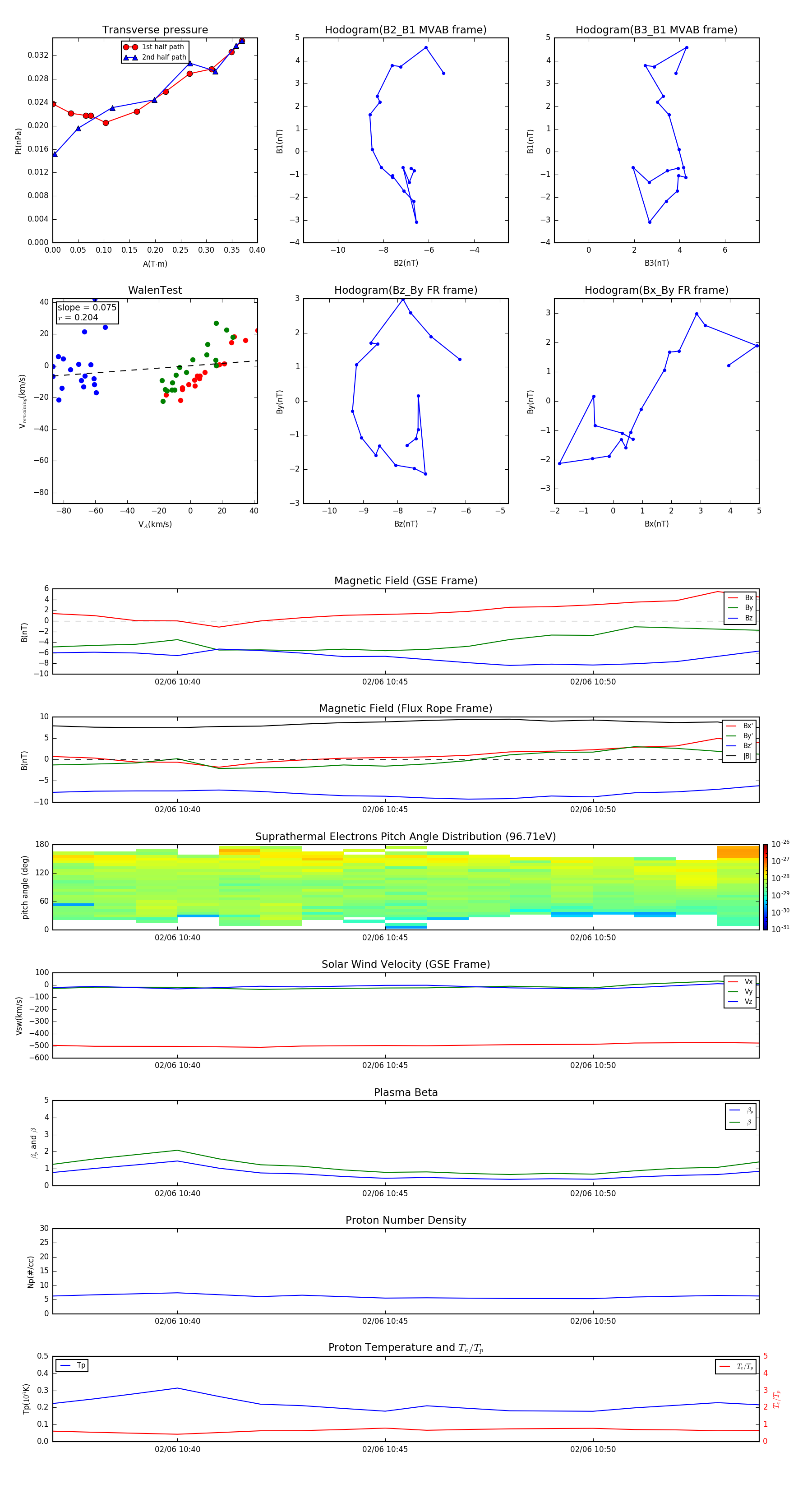Click the 'r = 0.204' annotation text
Screen dimensions: 812x1489
[78, 317]
